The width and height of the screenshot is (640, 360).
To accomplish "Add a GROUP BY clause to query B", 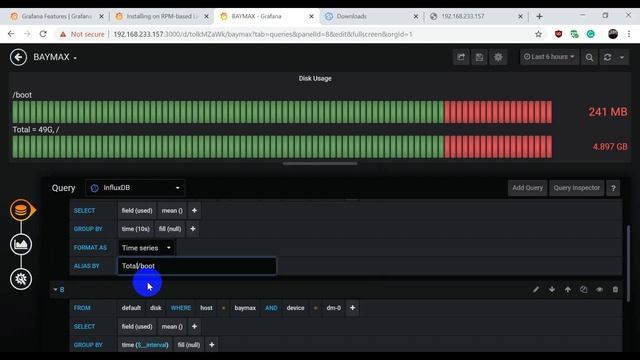I will point(211,345).
